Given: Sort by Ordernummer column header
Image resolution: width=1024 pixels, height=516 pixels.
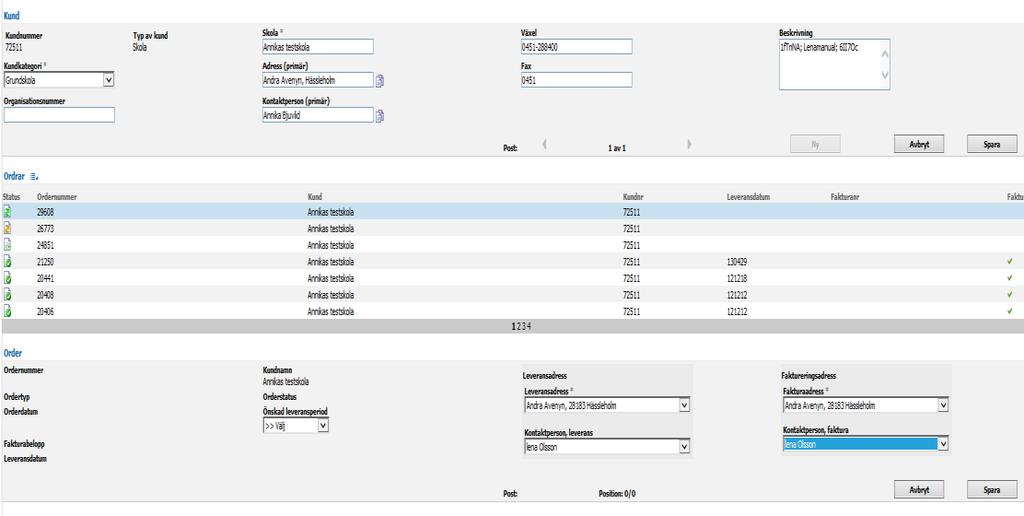Looking at the screenshot, I should pyautogui.click(x=57, y=197).
